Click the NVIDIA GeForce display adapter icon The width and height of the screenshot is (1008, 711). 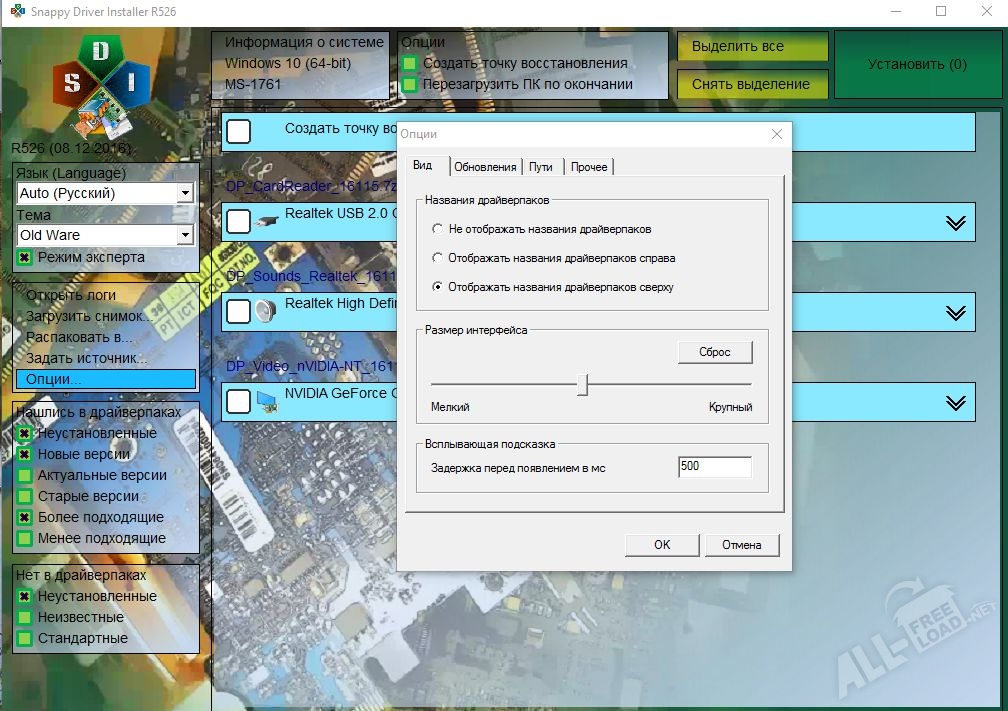(266, 401)
